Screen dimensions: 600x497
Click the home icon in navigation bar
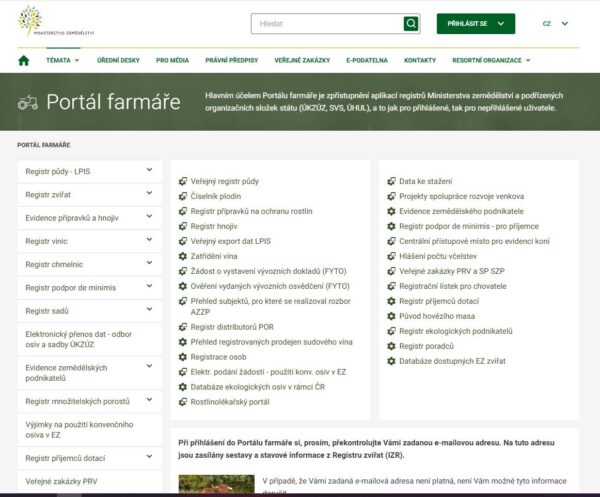[x=24, y=60]
